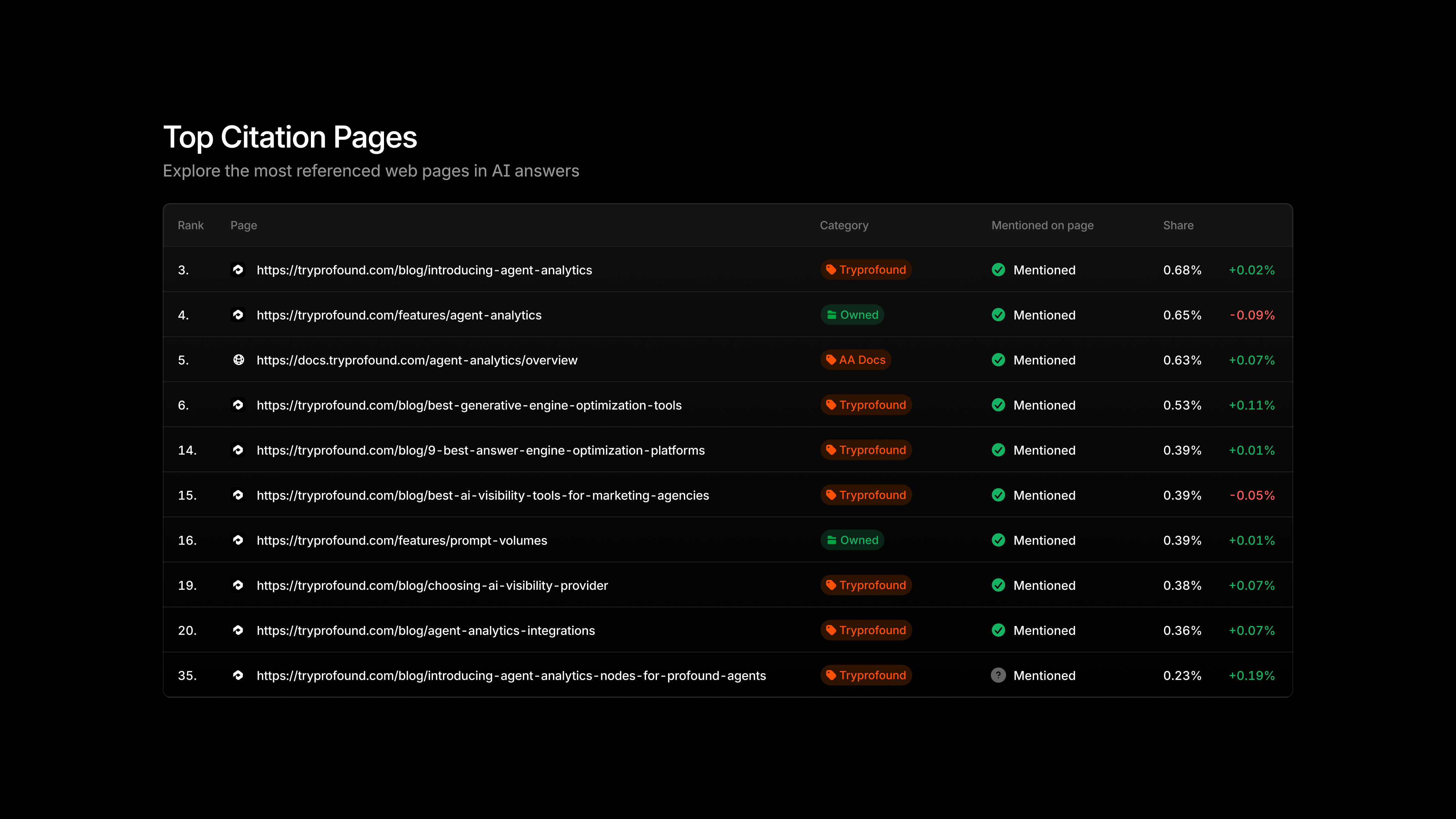Click green check icon in rank 15 row
1456x819 pixels.
pos(998,495)
